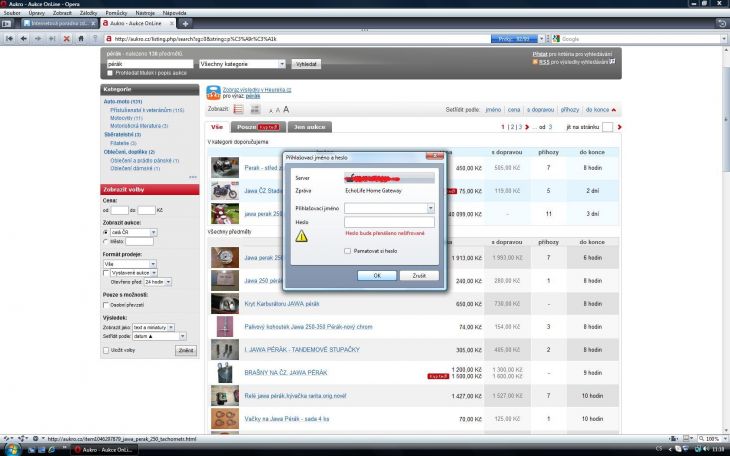Open the password wand key icon
The image size is (730, 456).
point(95,39)
